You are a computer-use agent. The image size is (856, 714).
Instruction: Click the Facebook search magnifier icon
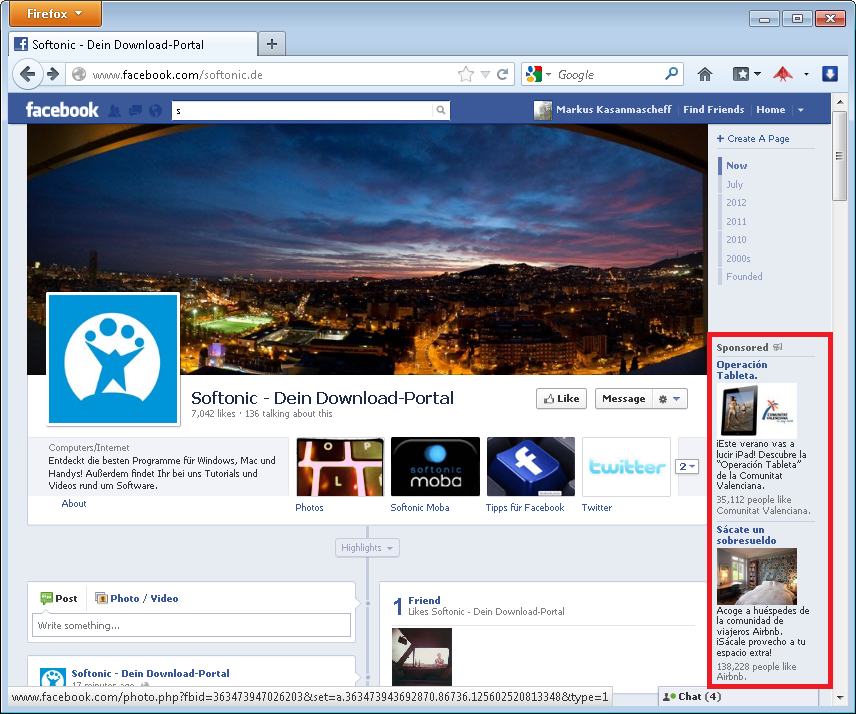pos(440,110)
